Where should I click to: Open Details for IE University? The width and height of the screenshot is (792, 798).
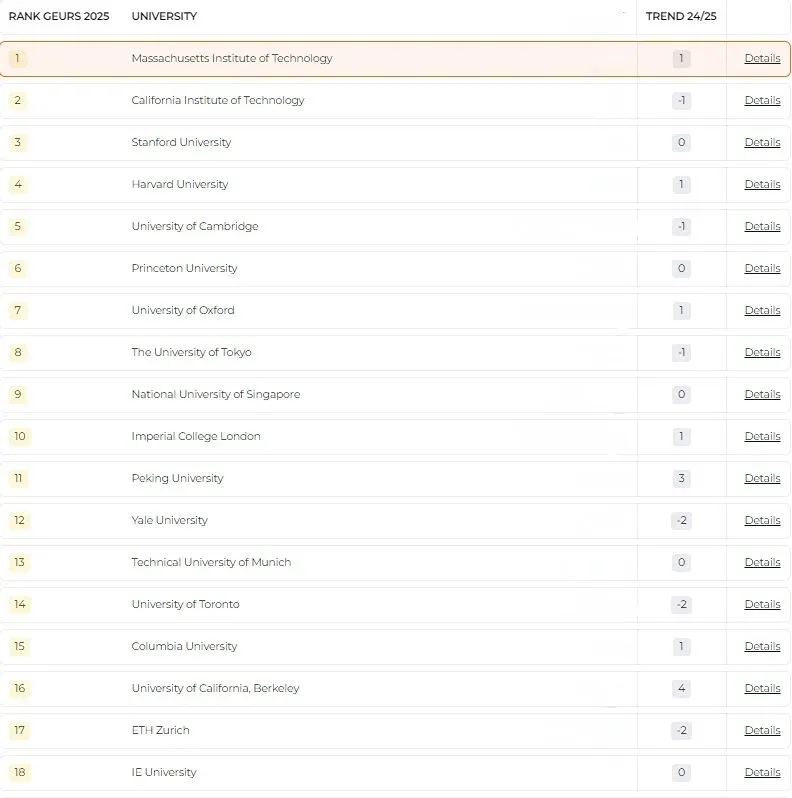[762, 772]
